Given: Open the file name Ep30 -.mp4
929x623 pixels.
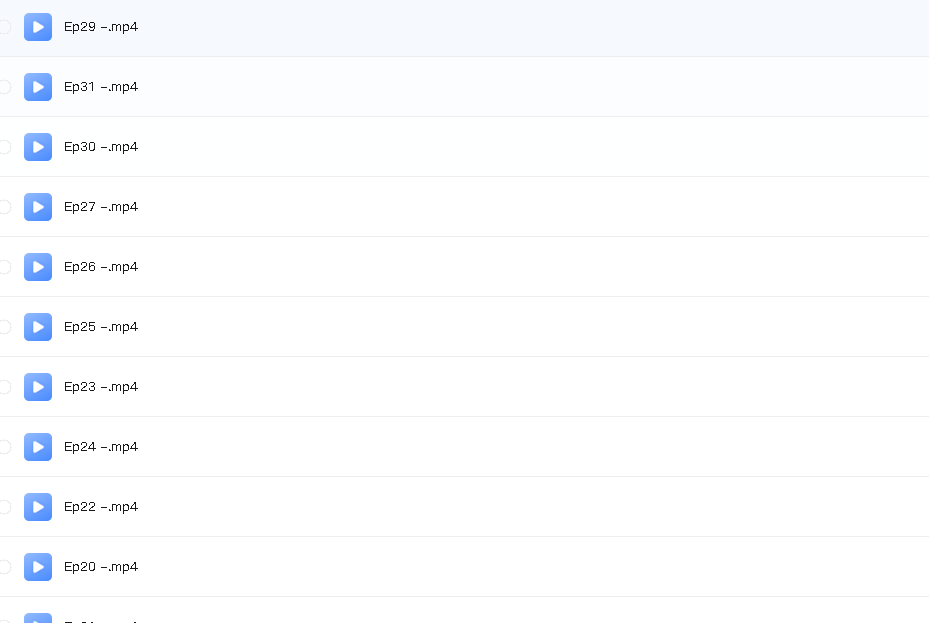Looking at the screenshot, I should (x=101, y=147).
